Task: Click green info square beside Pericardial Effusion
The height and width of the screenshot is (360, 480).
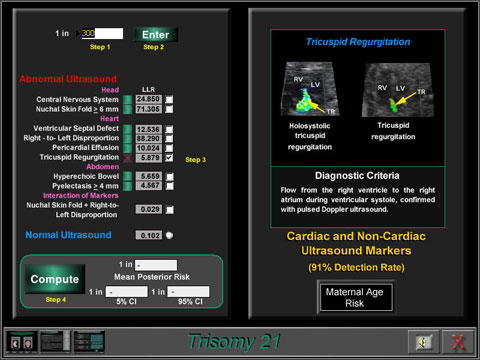Action: point(128,148)
